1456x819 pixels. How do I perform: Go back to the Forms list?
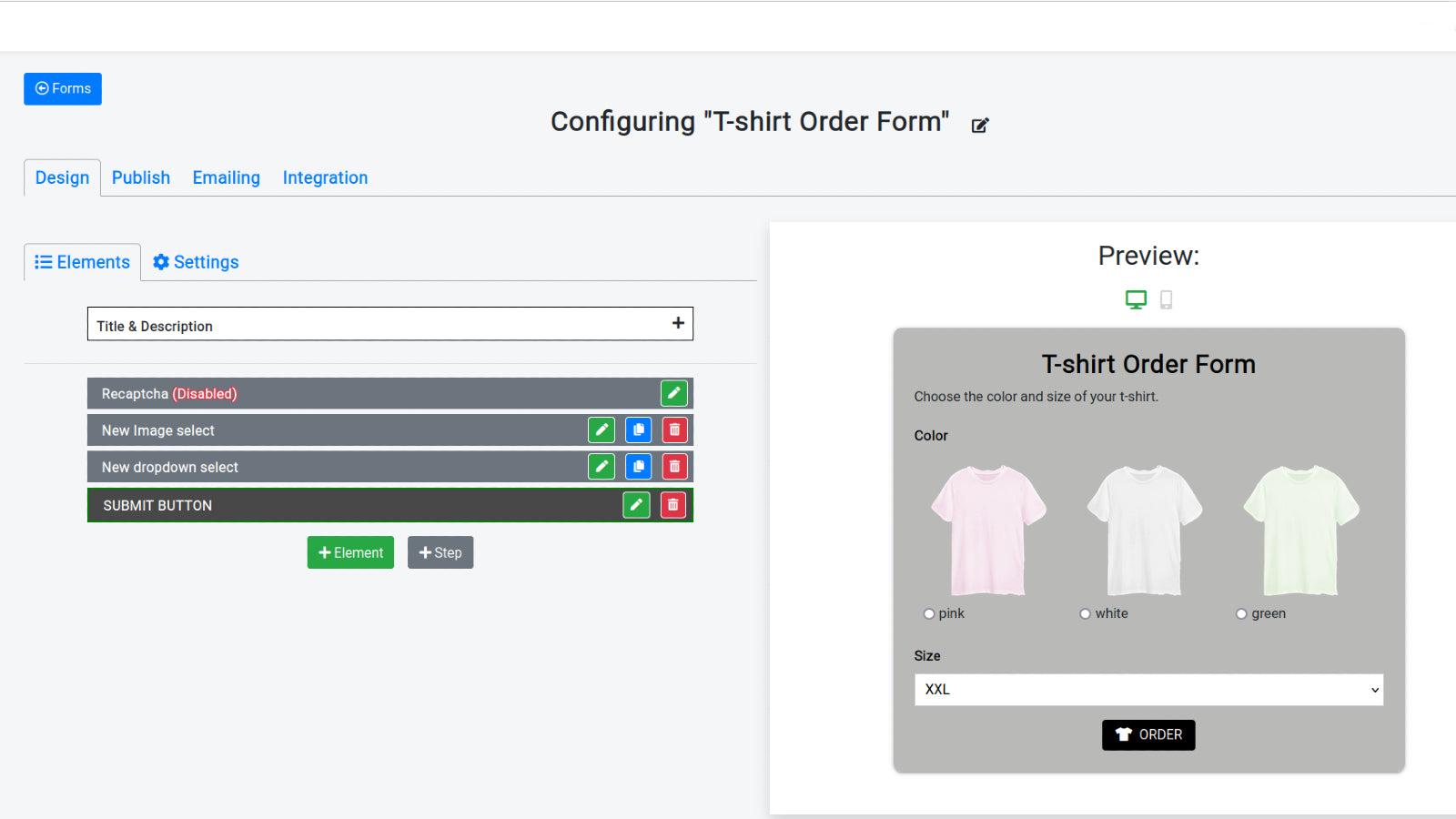[62, 88]
